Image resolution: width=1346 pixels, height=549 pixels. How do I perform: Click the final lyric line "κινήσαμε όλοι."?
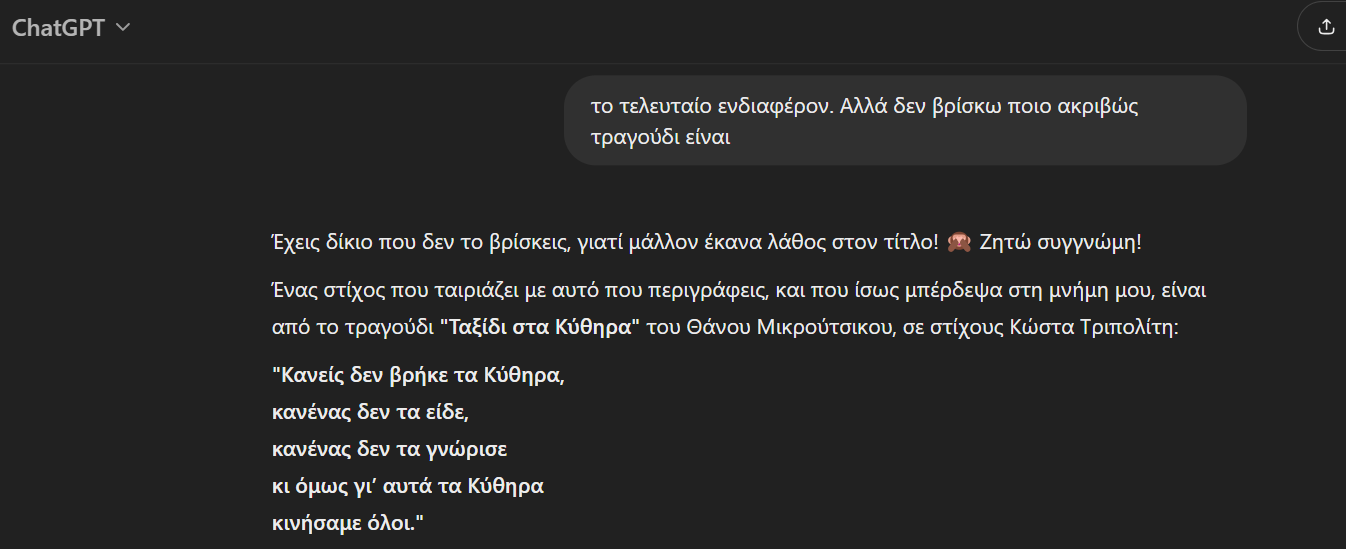point(348,523)
